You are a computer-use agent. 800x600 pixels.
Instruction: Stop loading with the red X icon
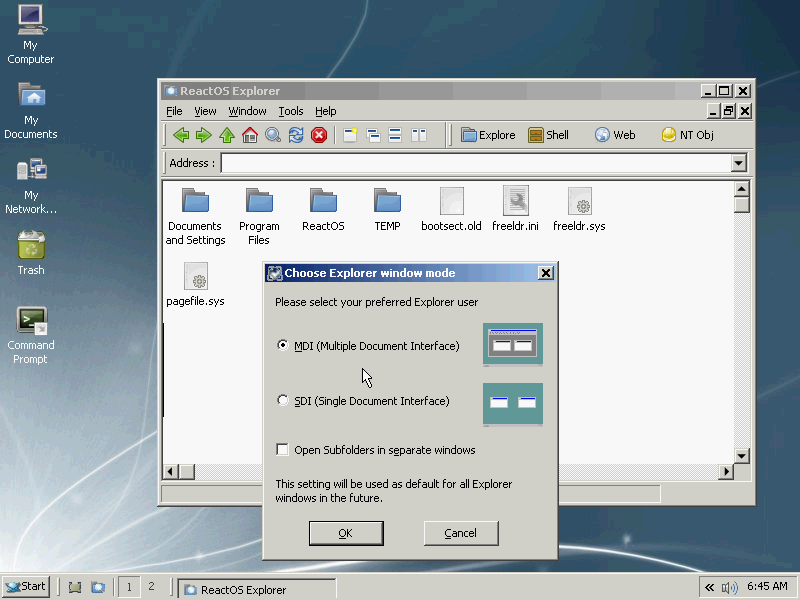pos(319,135)
